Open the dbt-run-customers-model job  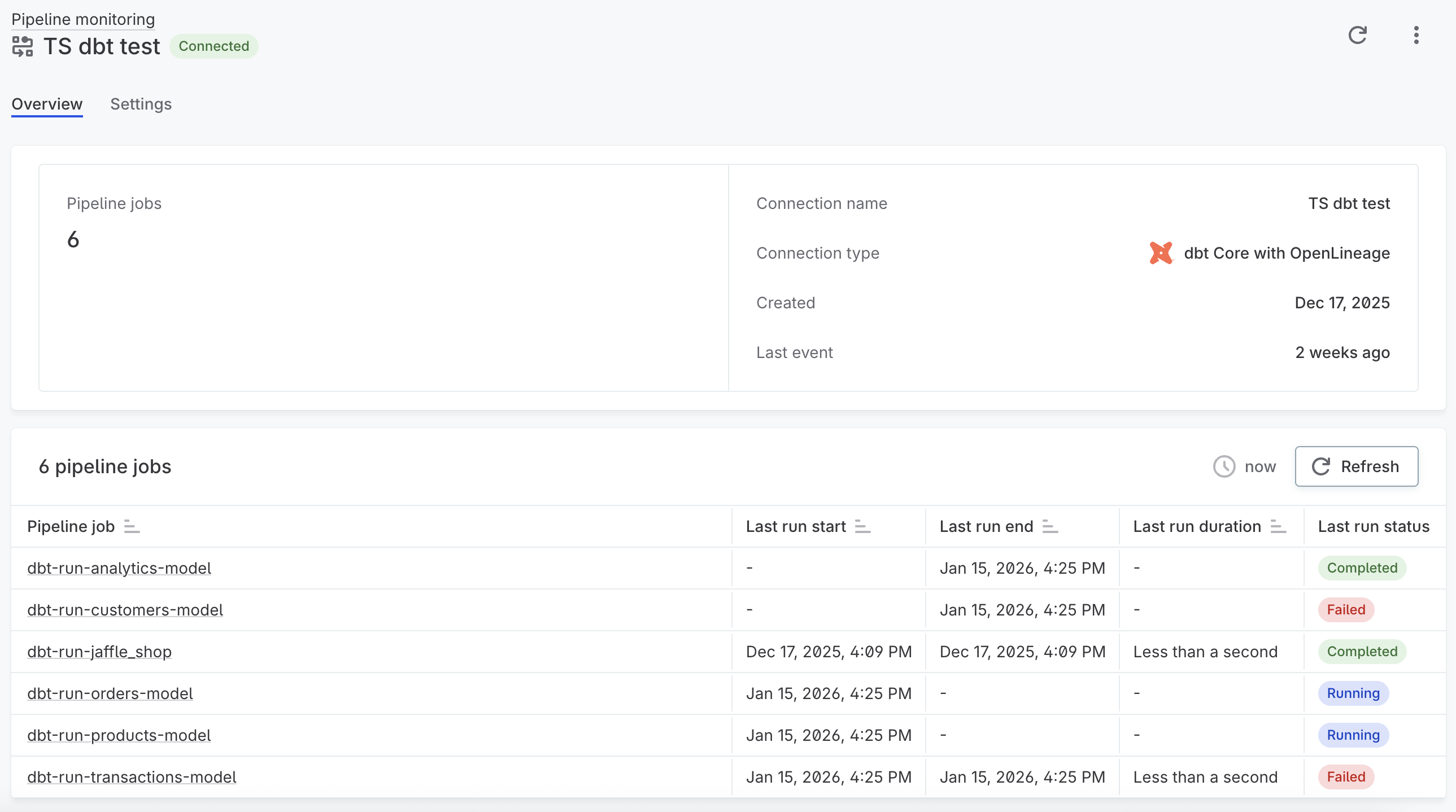(124, 610)
